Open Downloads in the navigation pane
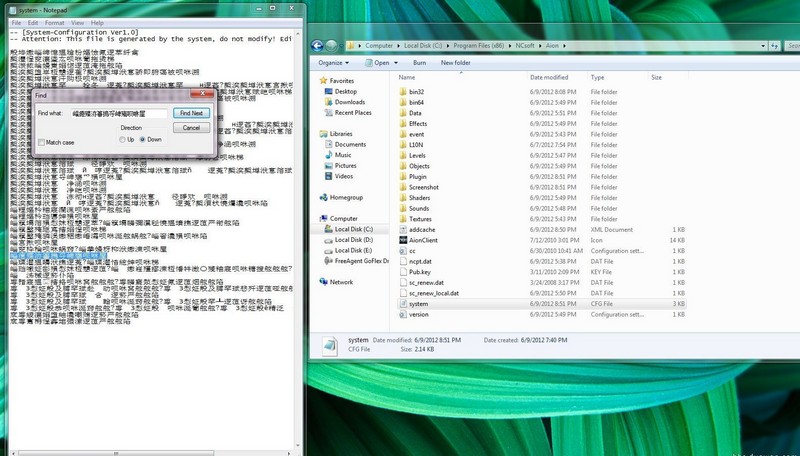 pyautogui.click(x=349, y=102)
